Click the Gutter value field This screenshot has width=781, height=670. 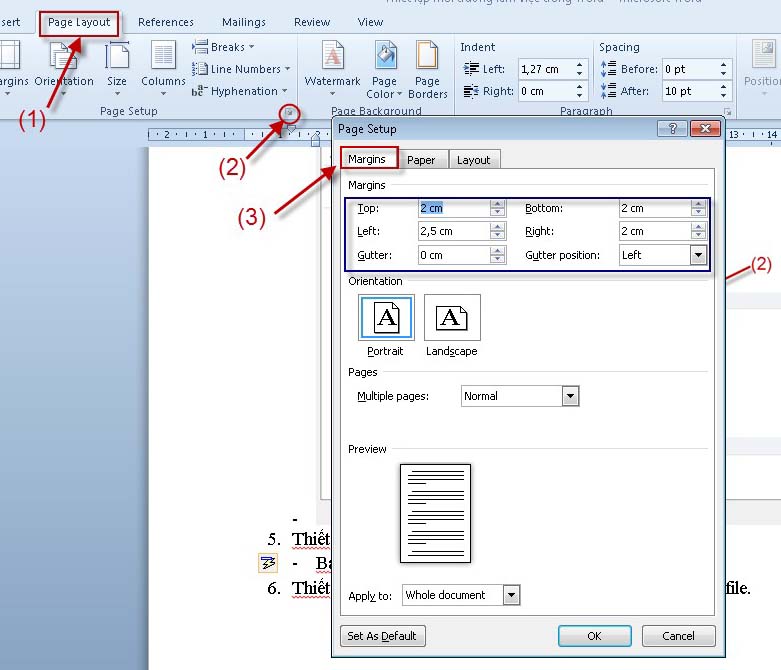454,255
